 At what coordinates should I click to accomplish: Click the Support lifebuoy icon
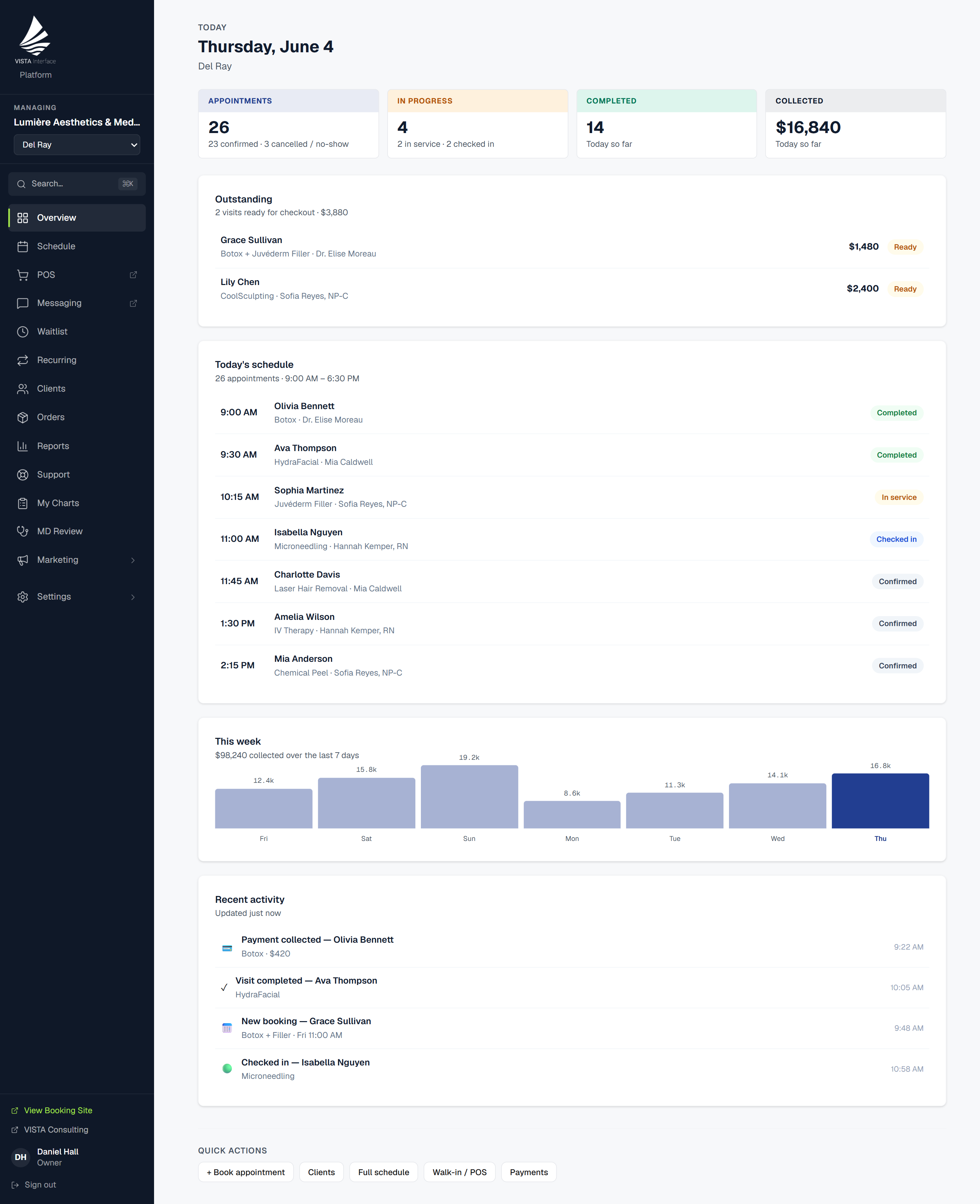point(23,475)
